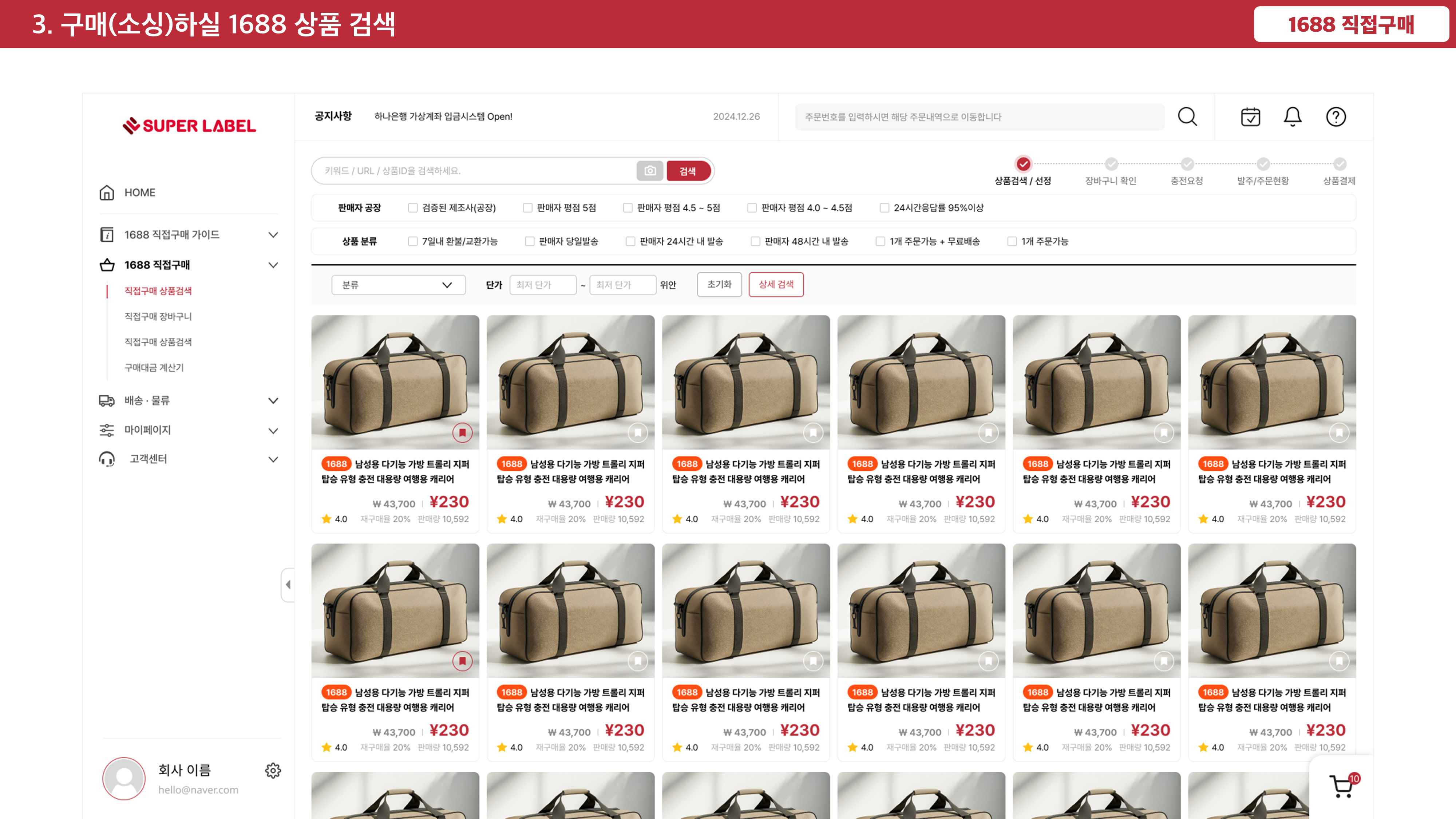Image resolution: width=1456 pixels, height=819 pixels.
Task: Check 7일내 환불/교환가능 checkbox
Action: point(413,241)
